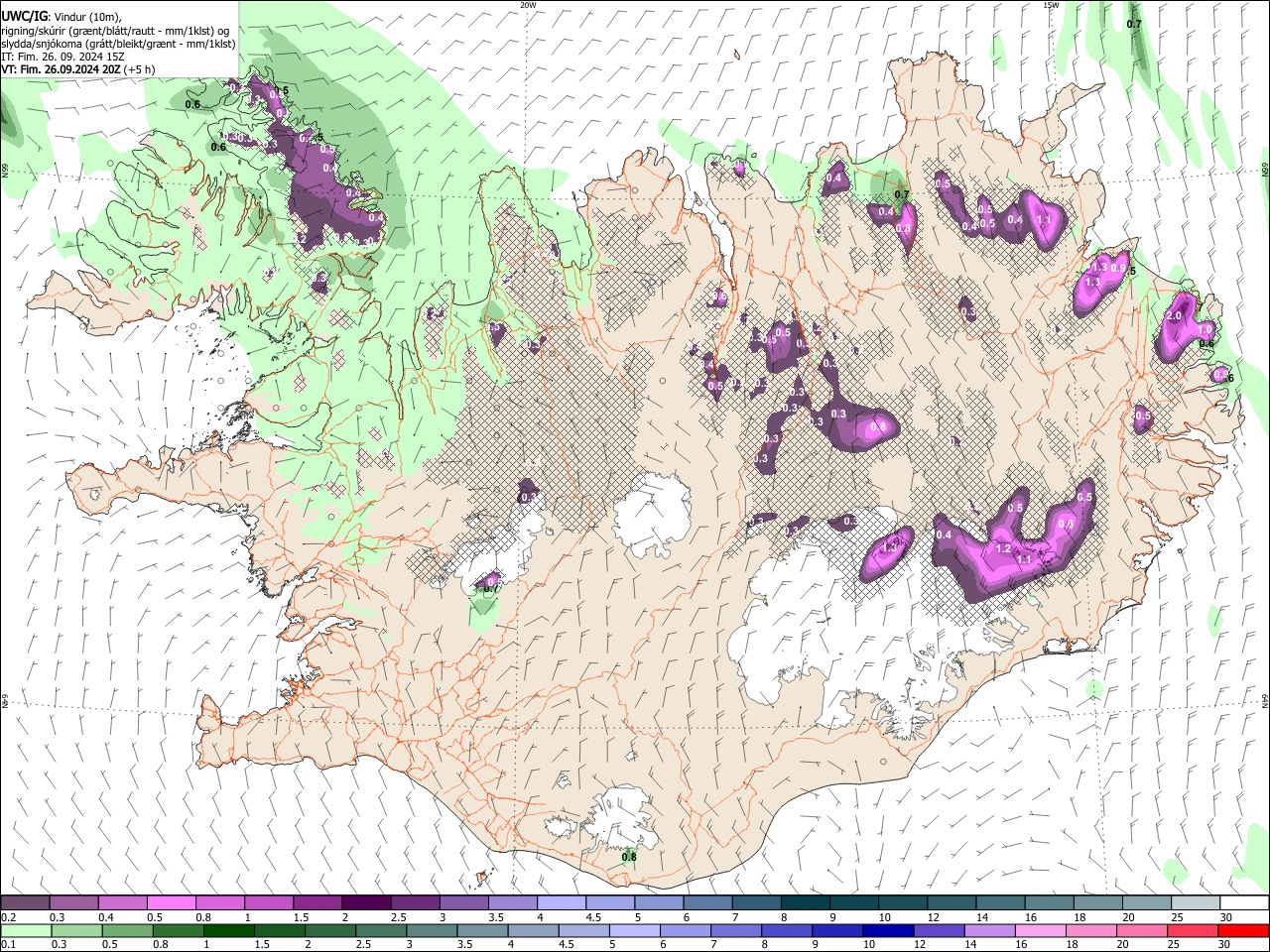Pick the top-row swatch starting at 1.5
This screenshot has height=952, width=1270.
(x=317, y=903)
